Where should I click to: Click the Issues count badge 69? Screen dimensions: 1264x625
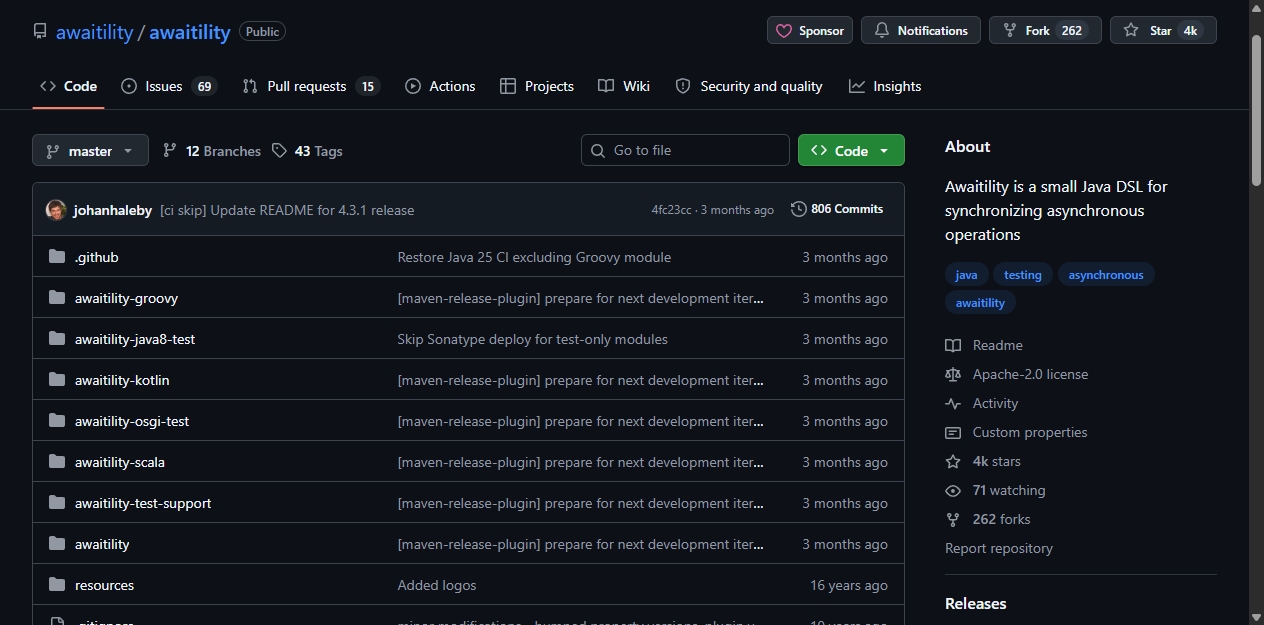pos(204,86)
